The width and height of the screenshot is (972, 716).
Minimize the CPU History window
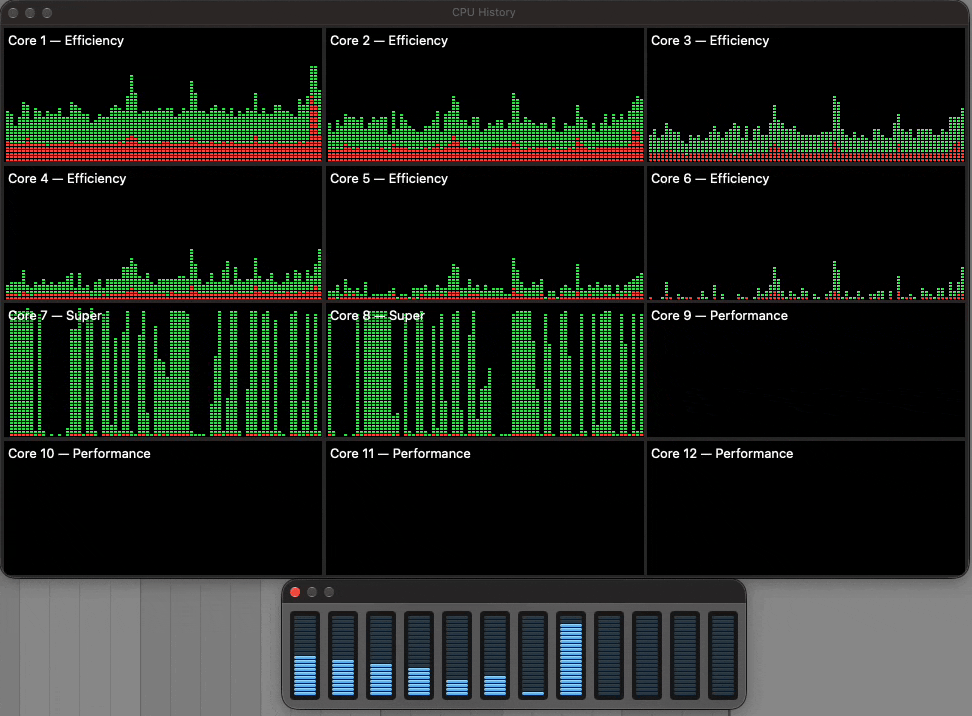coord(30,12)
